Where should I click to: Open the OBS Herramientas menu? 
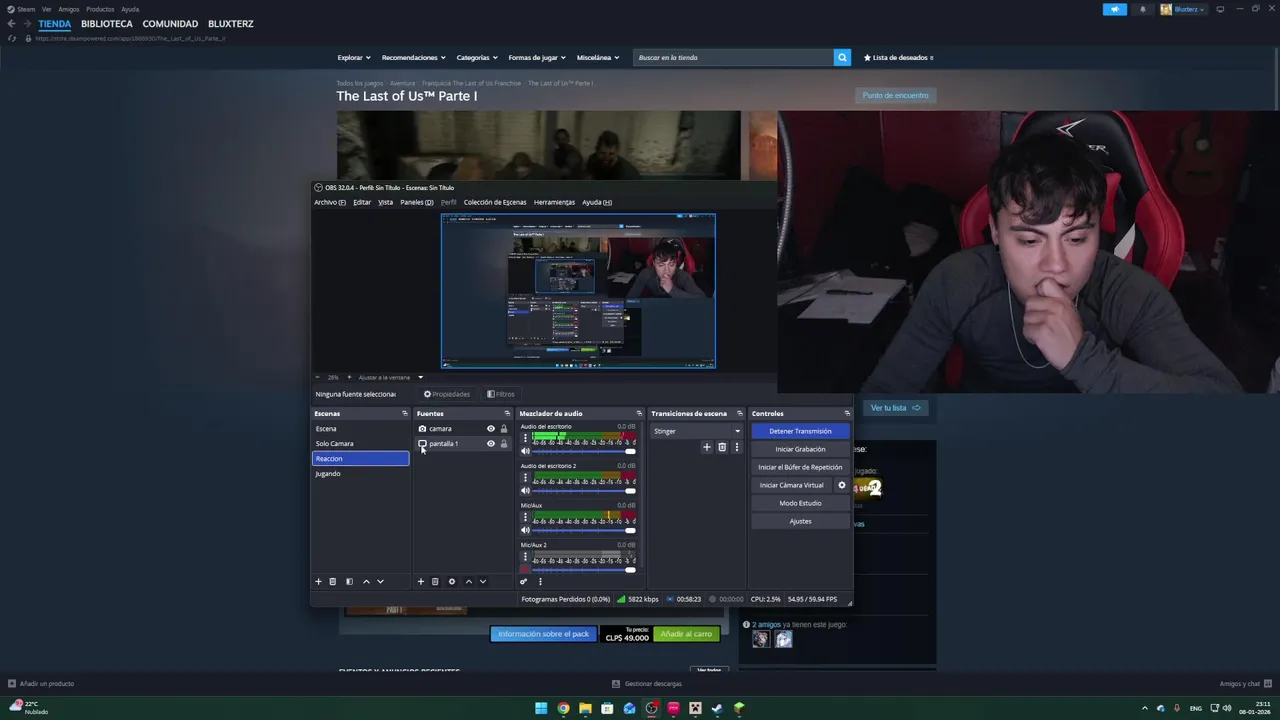pyautogui.click(x=554, y=202)
